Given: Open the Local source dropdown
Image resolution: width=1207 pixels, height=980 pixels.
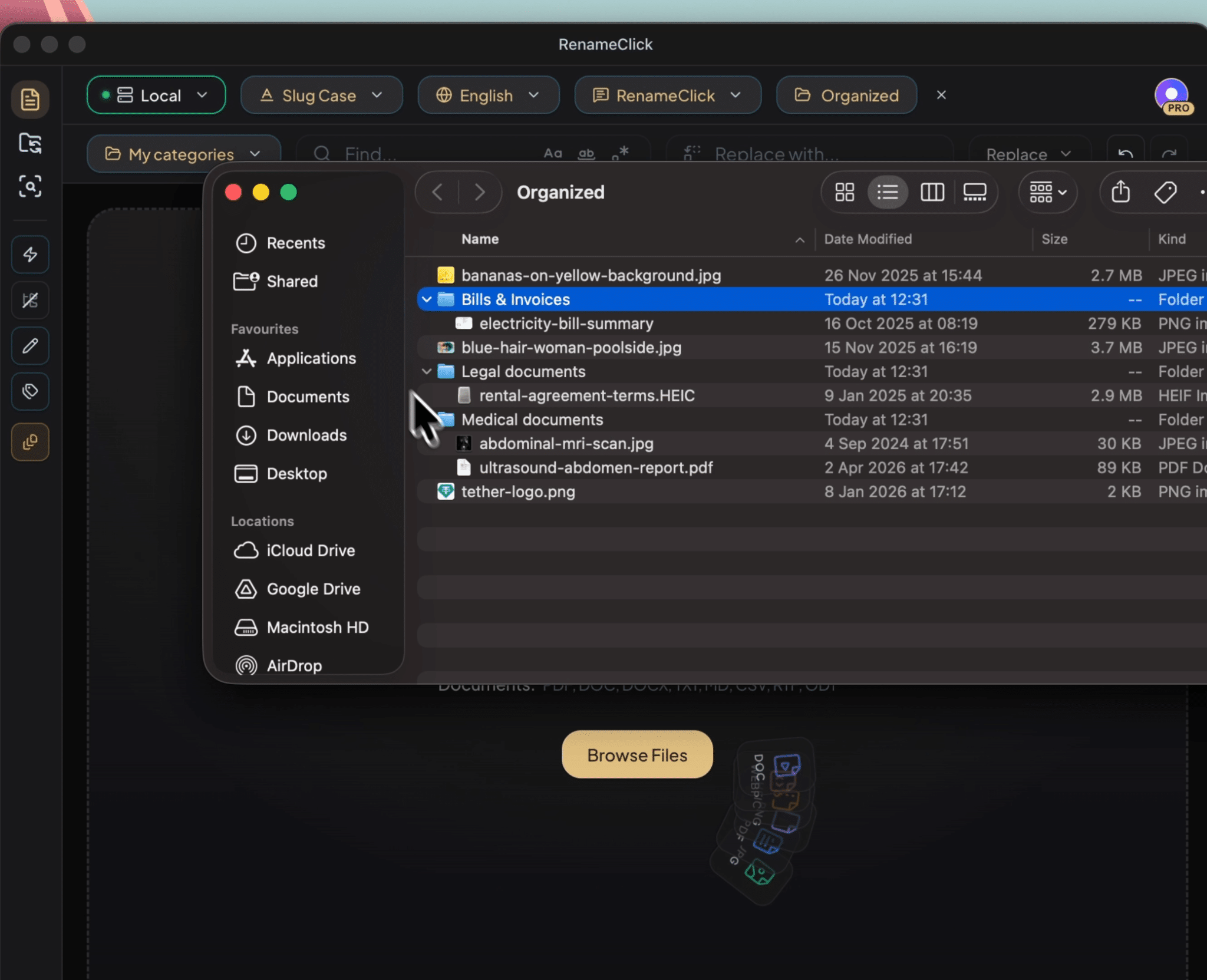Looking at the screenshot, I should click(156, 95).
